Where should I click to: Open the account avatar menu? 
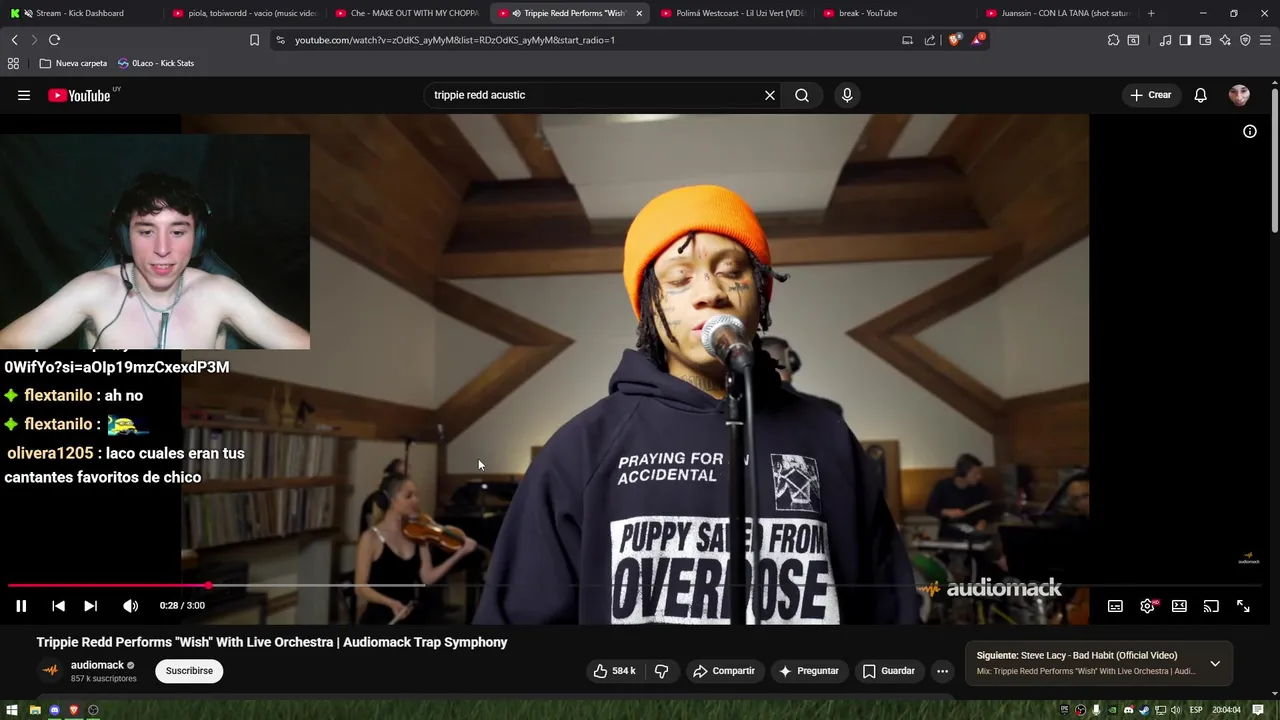(x=1239, y=95)
